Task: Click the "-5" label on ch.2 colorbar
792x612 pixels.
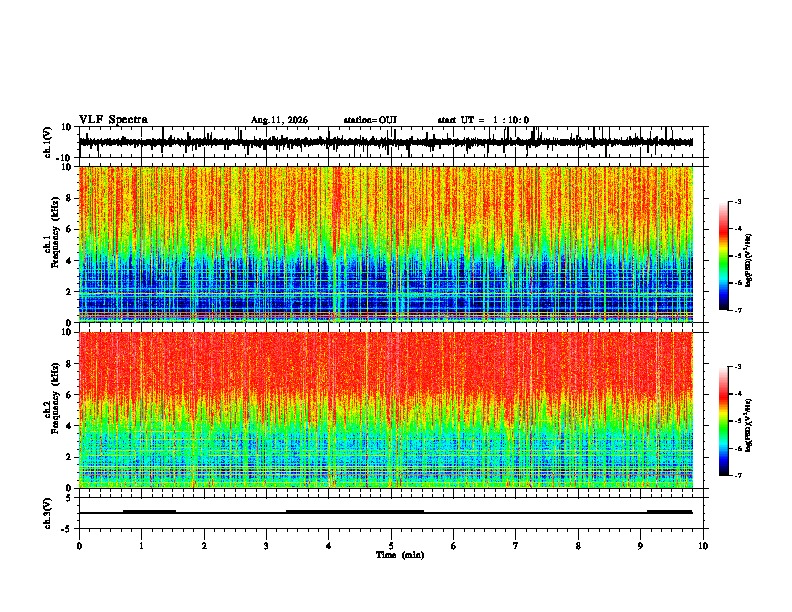Action: coord(737,421)
